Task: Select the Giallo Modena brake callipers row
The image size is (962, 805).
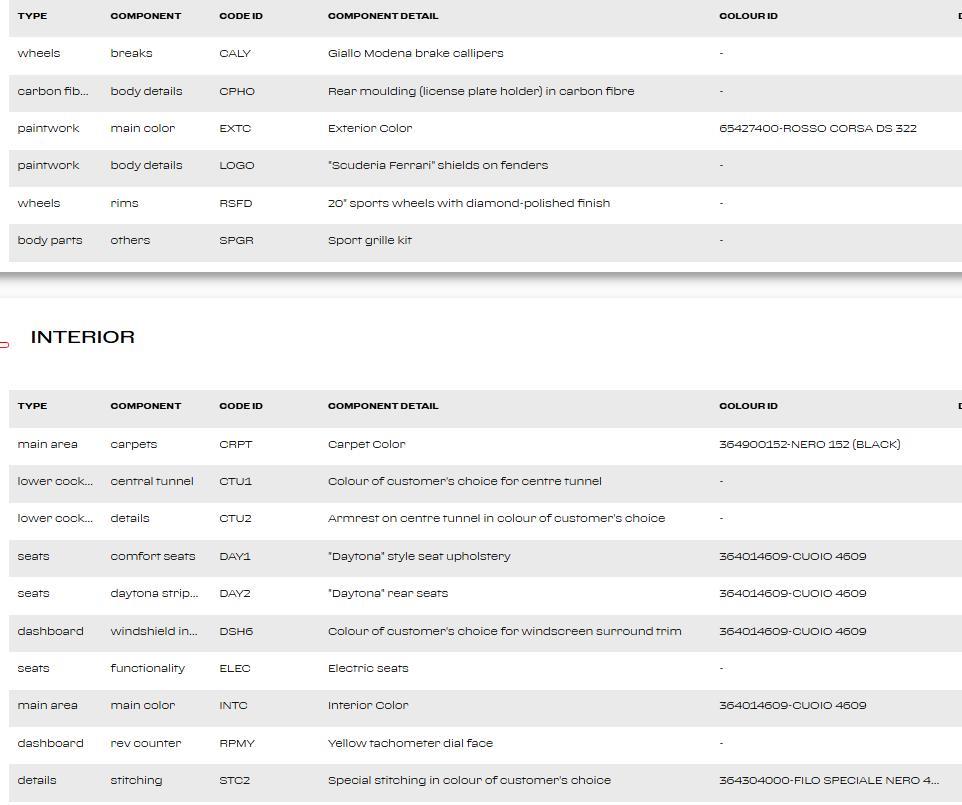Action: click(x=415, y=53)
